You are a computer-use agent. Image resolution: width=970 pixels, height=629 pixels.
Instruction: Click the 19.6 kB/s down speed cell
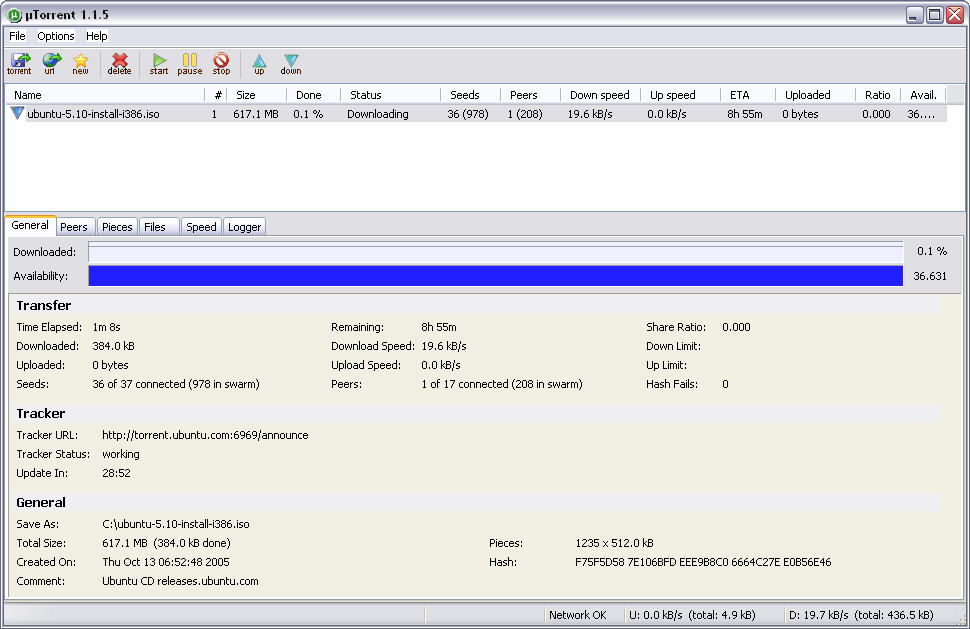(x=590, y=114)
